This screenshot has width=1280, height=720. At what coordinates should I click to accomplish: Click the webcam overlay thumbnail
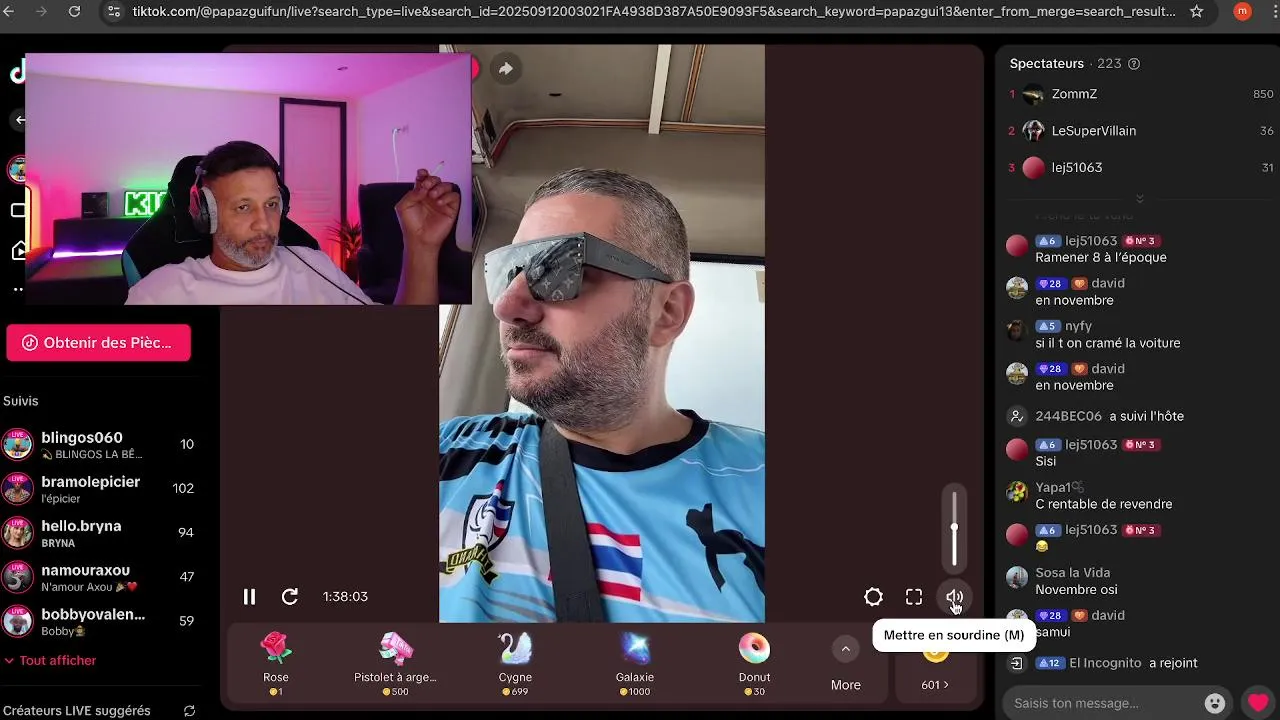pyautogui.click(x=248, y=179)
